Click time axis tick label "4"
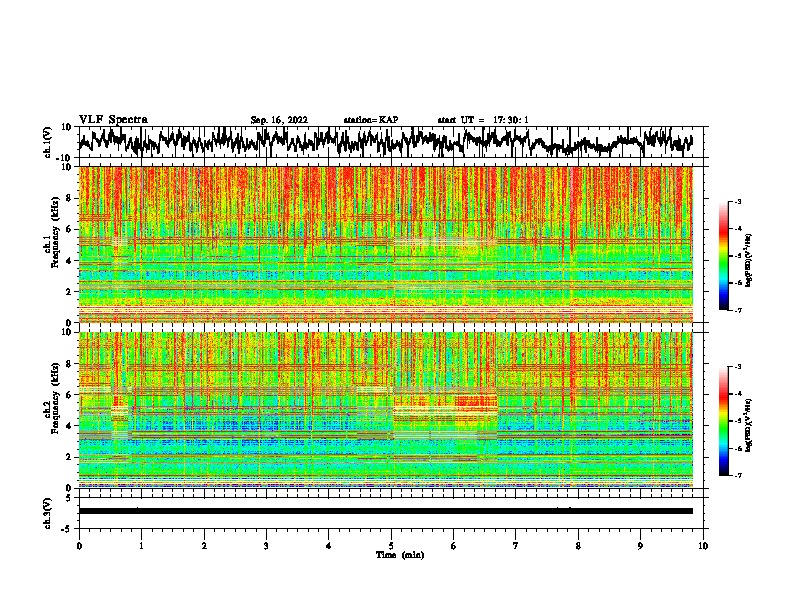Viewport: 792px width, 612px height. 329,546
